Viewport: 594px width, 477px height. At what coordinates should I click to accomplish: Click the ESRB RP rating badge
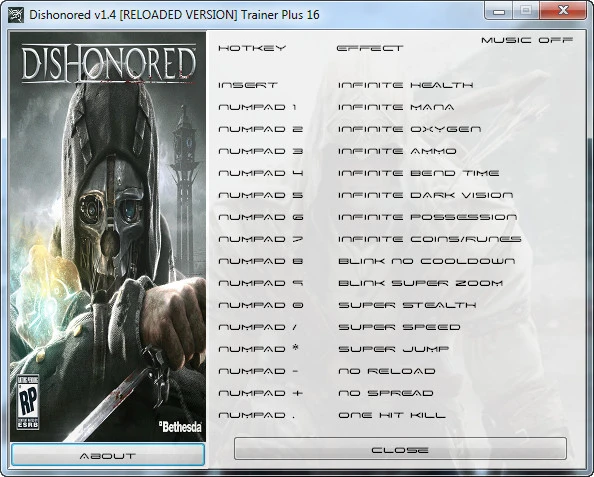28,402
